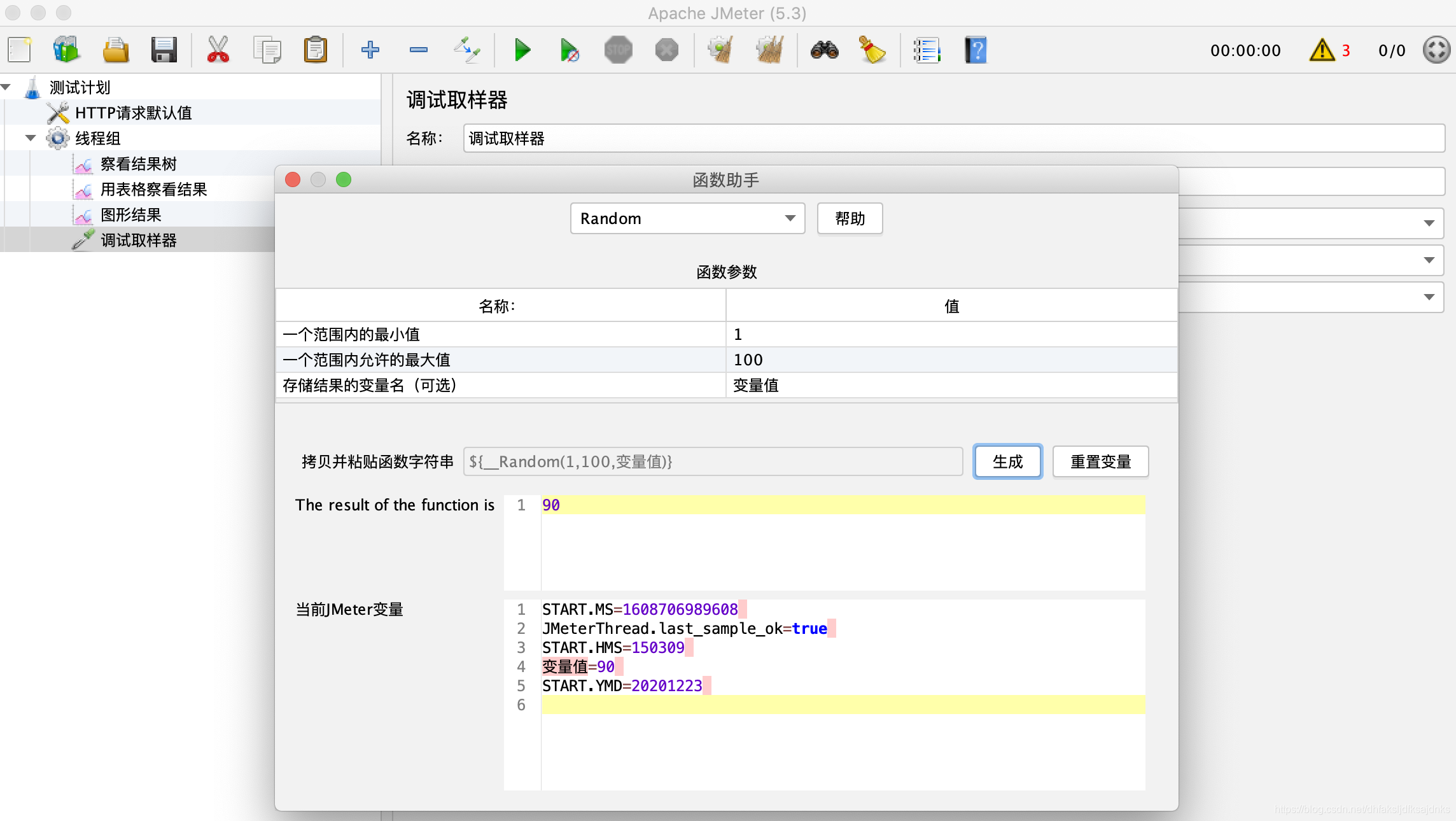This screenshot has height=821, width=1456.
Task: Click the warning triangle error counter
Action: click(1322, 50)
